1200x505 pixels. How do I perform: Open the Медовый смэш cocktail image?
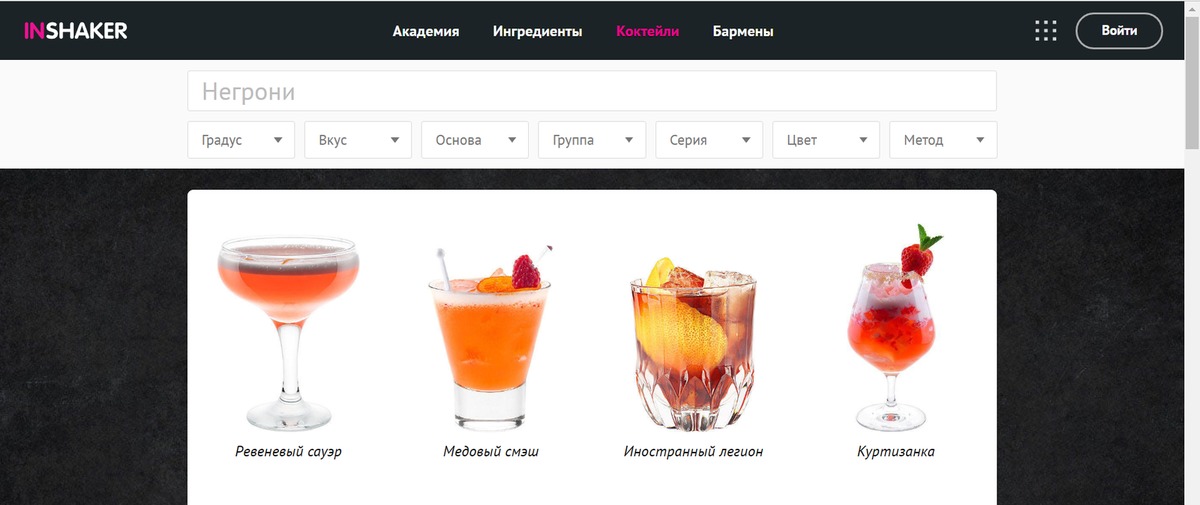pyautogui.click(x=491, y=337)
